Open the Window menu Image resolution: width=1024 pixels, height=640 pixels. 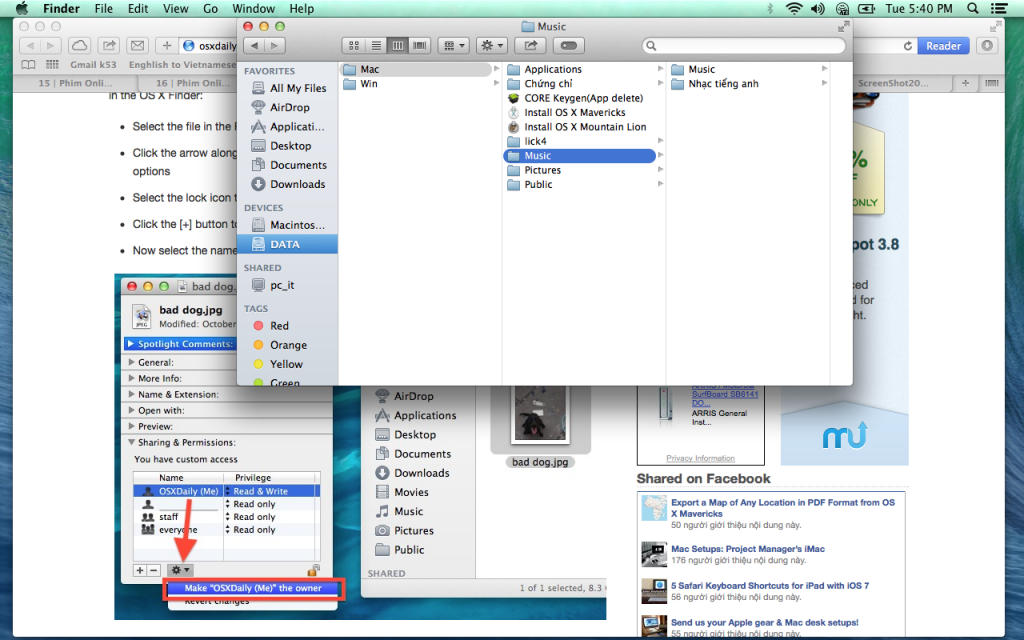(x=253, y=8)
